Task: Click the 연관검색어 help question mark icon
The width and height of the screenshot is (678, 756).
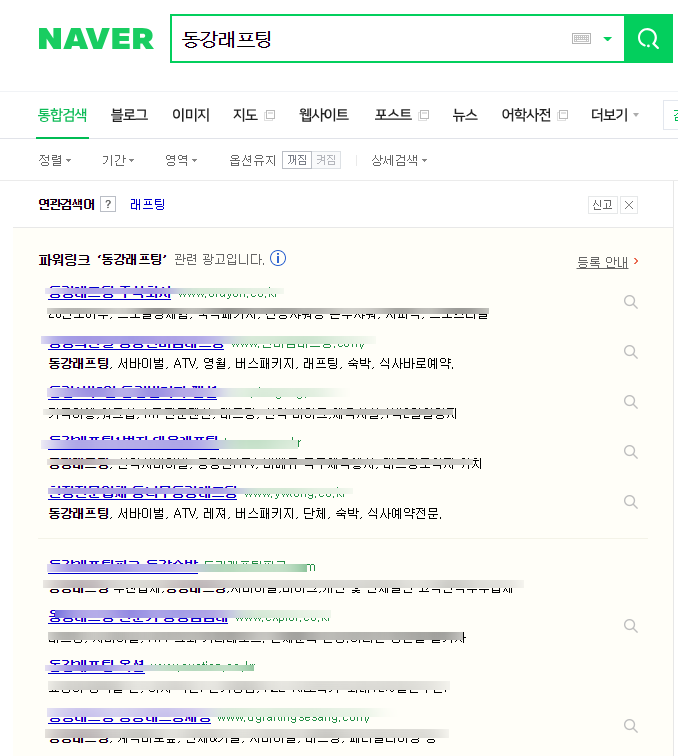Action: [x=108, y=204]
